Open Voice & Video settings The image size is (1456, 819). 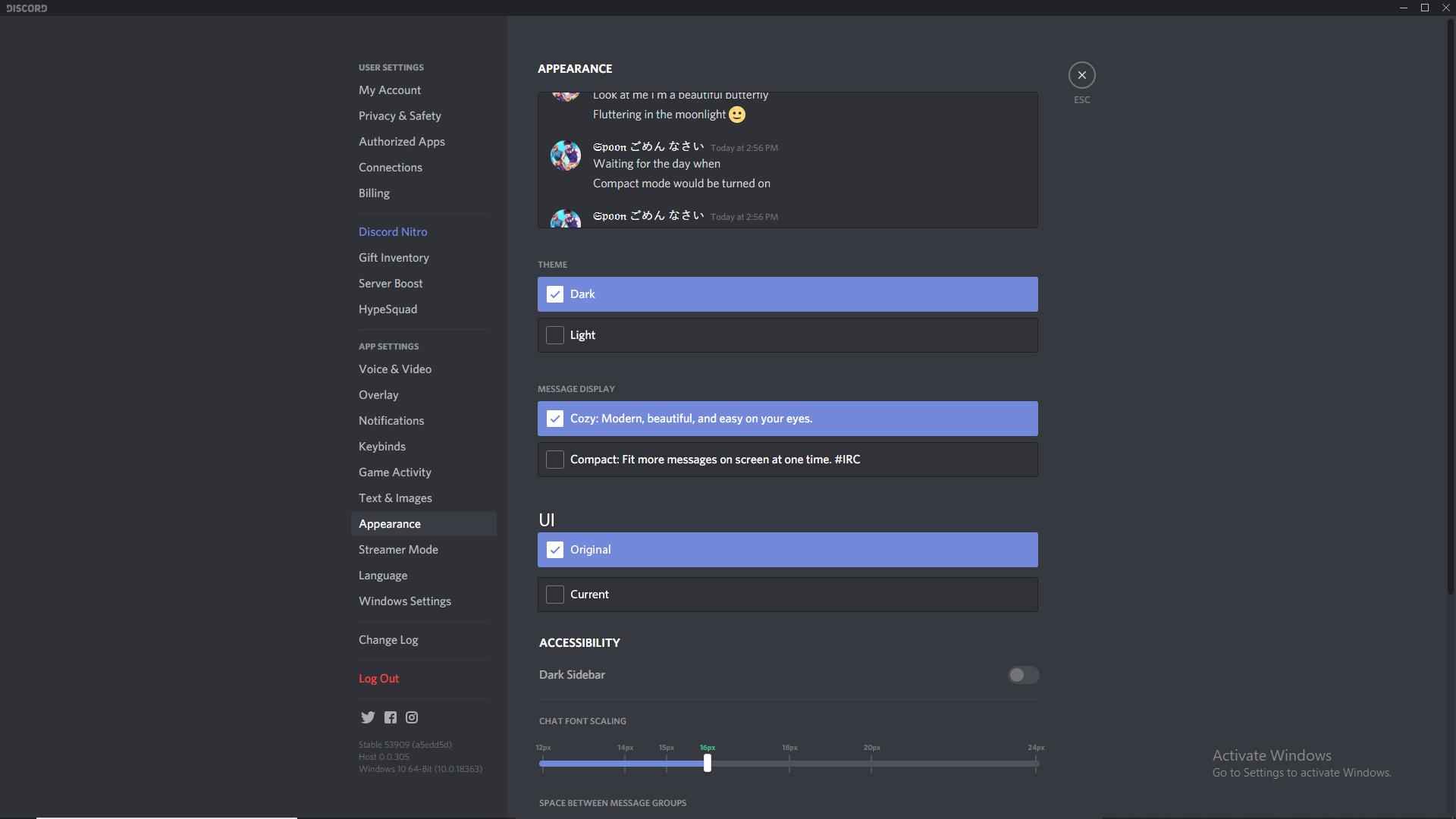coord(395,369)
